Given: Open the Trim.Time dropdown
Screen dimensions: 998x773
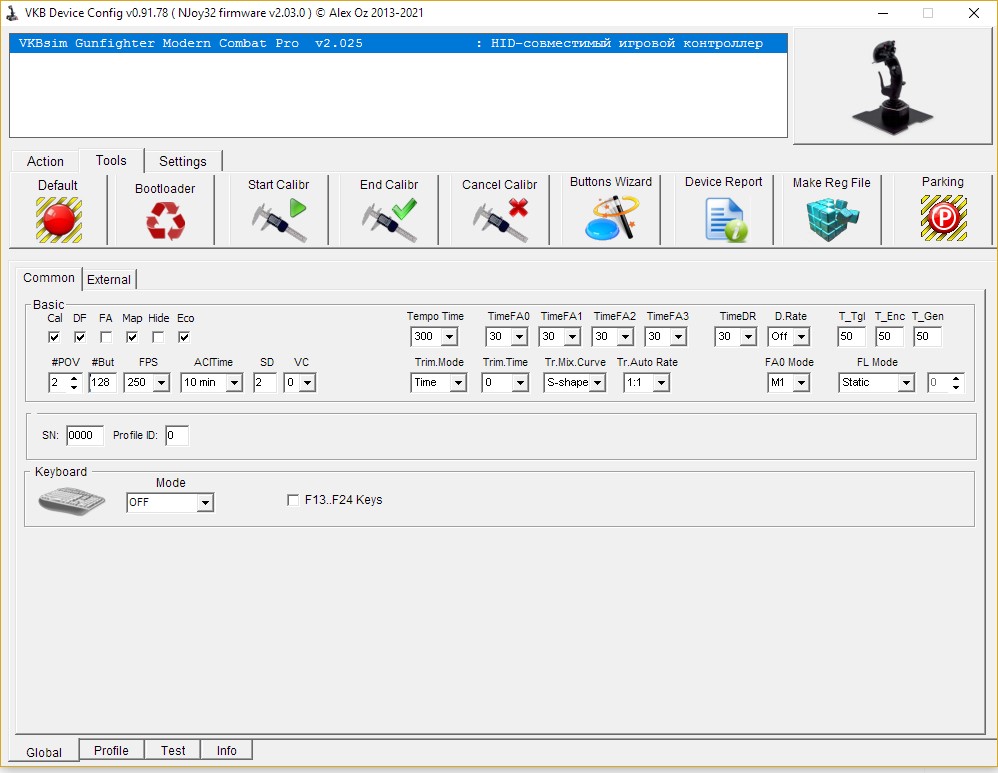Looking at the screenshot, I should click(521, 383).
